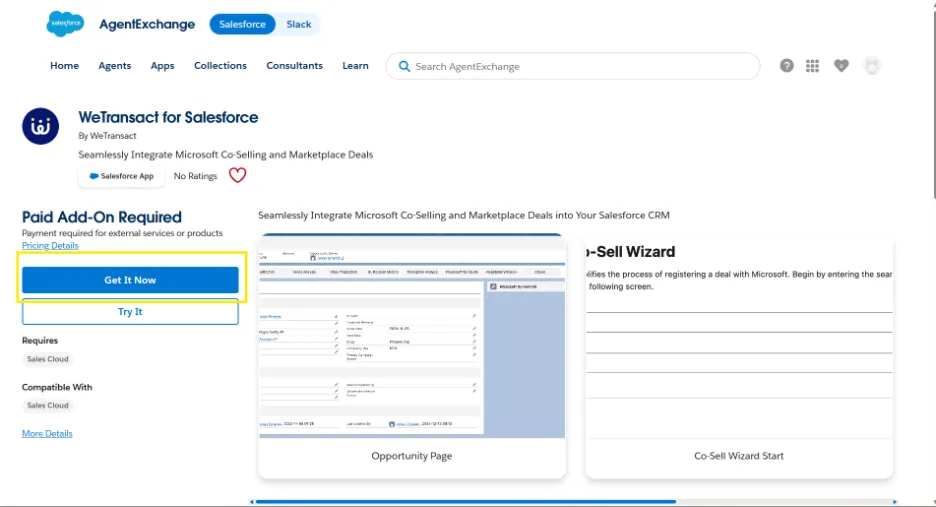936x507 pixels.
Task: Open the Agents menu
Action: (115, 66)
